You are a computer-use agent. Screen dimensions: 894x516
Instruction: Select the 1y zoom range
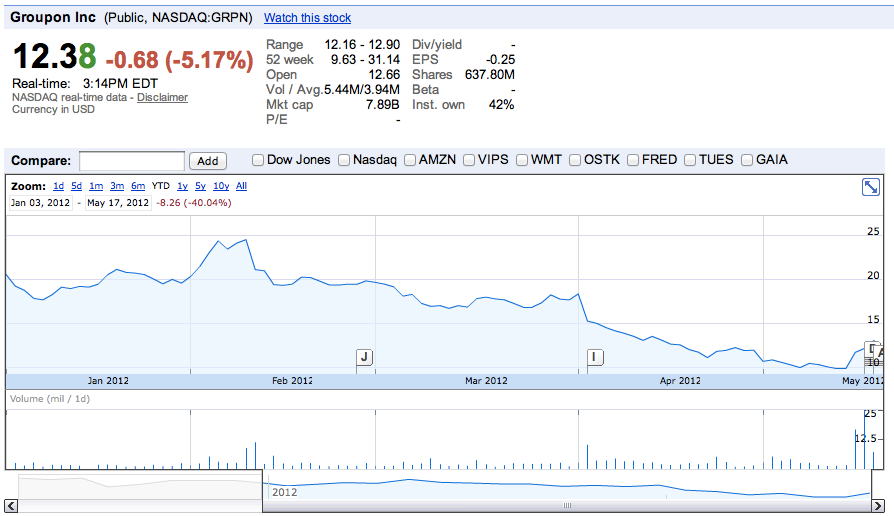pyautogui.click(x=182, y=186)
